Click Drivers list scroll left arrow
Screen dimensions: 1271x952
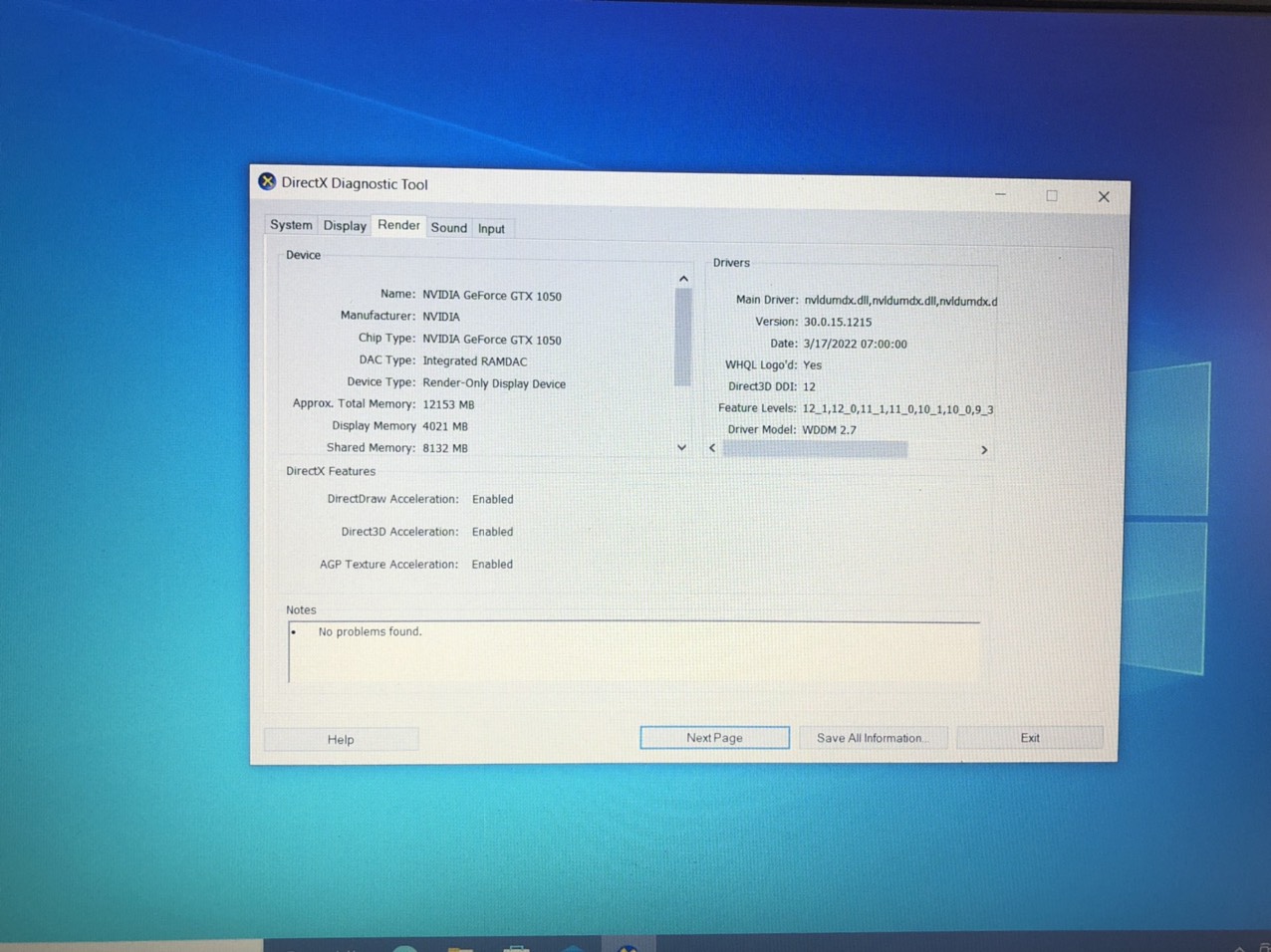712,448
